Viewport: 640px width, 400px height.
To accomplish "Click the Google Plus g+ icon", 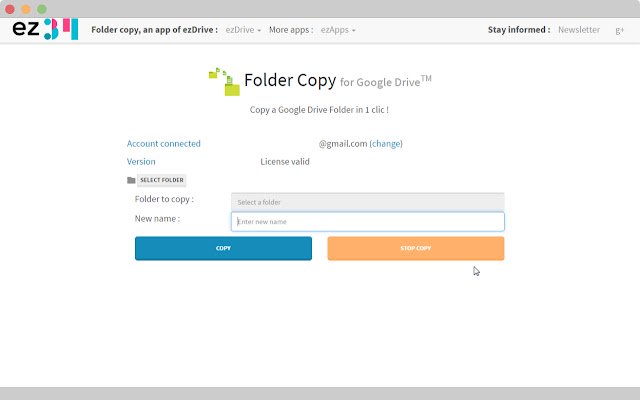I will (x=620, y=30).
